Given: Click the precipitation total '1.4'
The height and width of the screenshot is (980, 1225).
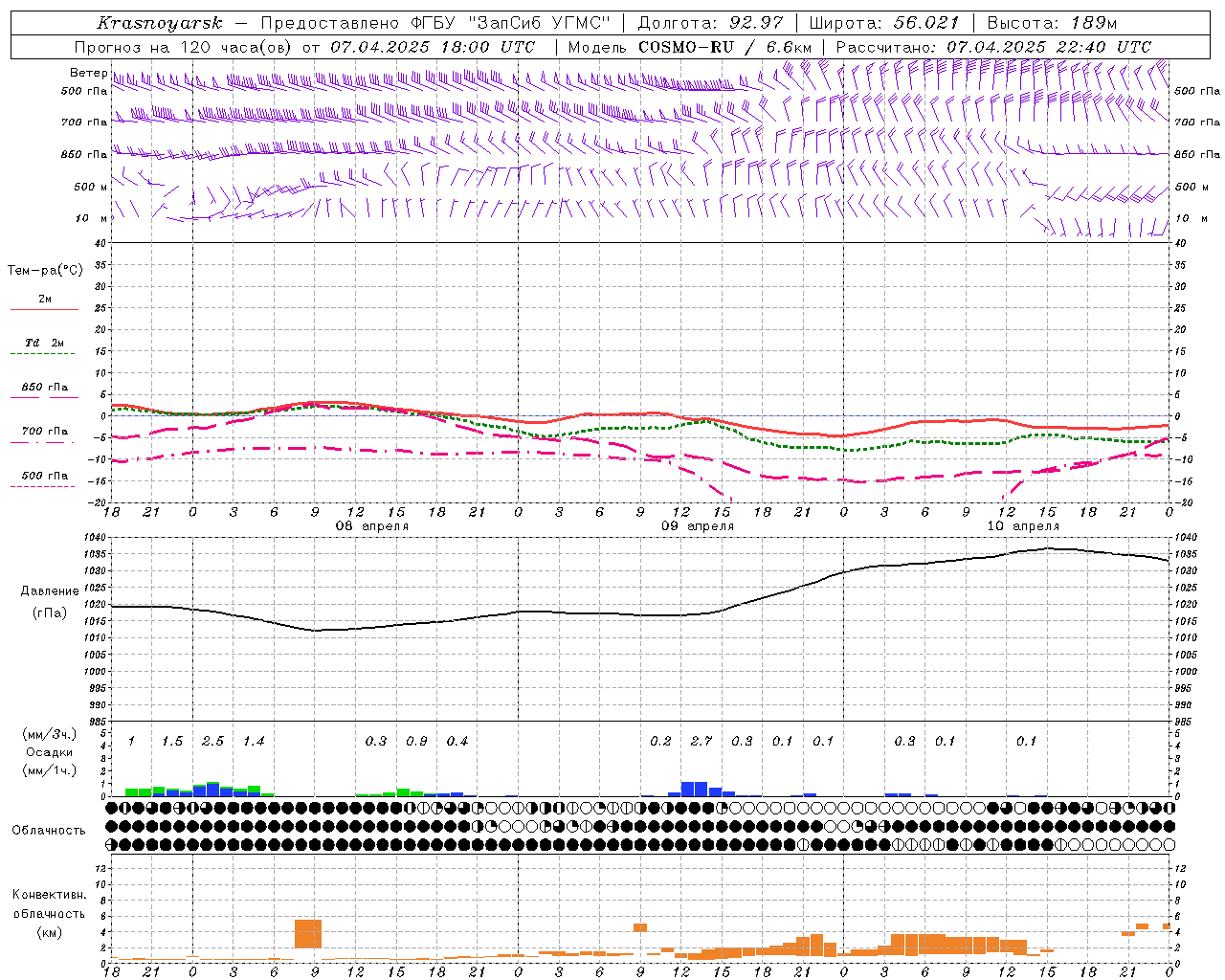Looking at the screenshot, I should tap(254, 742).
